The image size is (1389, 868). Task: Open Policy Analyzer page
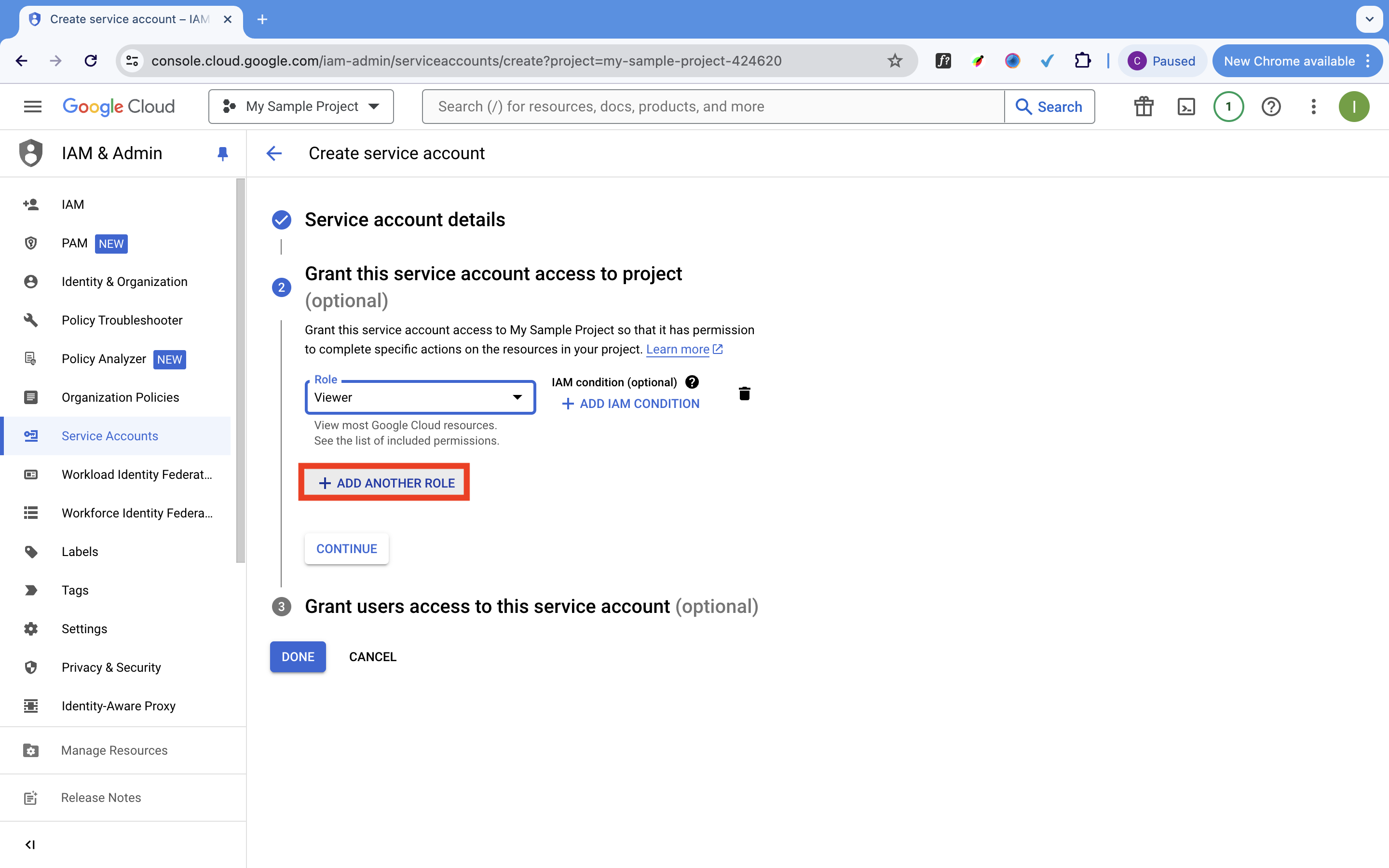(115, 359)
